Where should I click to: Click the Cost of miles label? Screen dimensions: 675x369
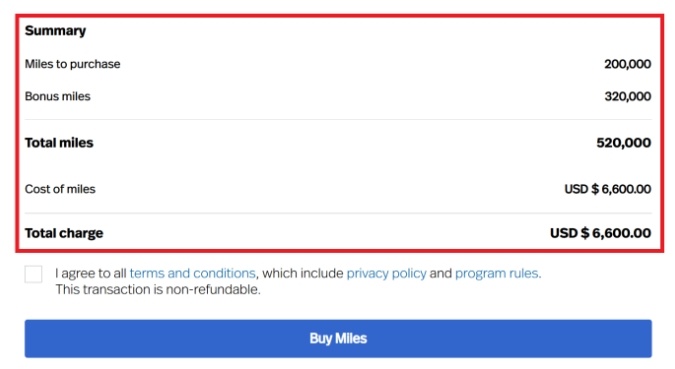click(x=60, y=189)
